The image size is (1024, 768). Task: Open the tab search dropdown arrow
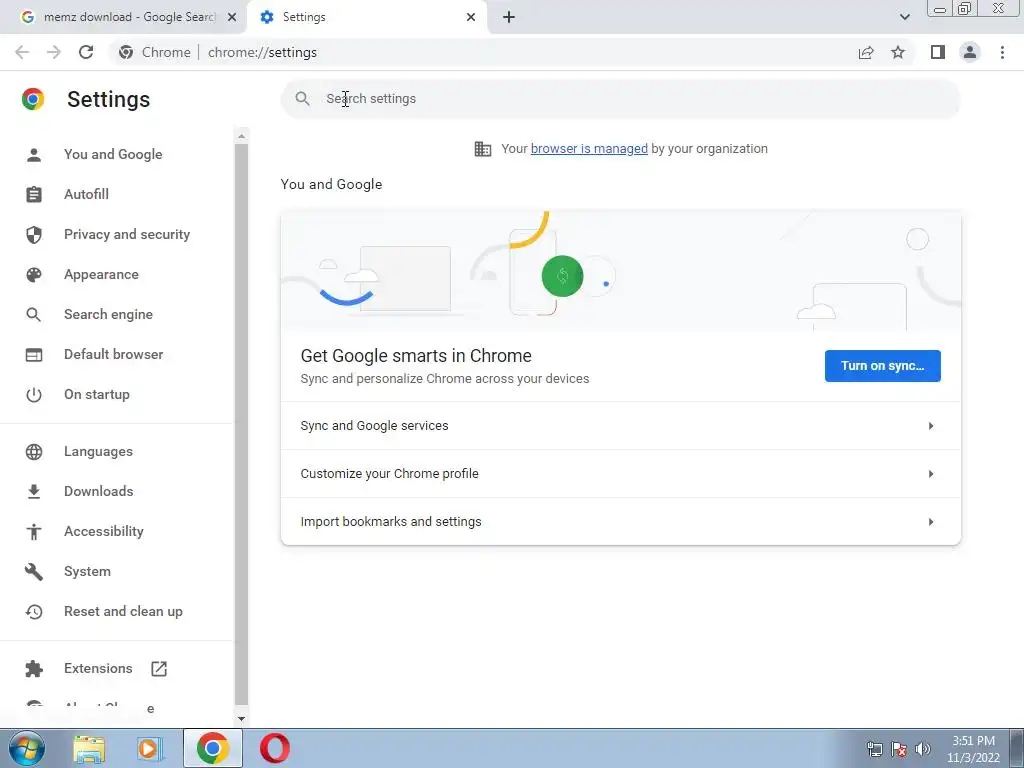click(x=904, y=17)
